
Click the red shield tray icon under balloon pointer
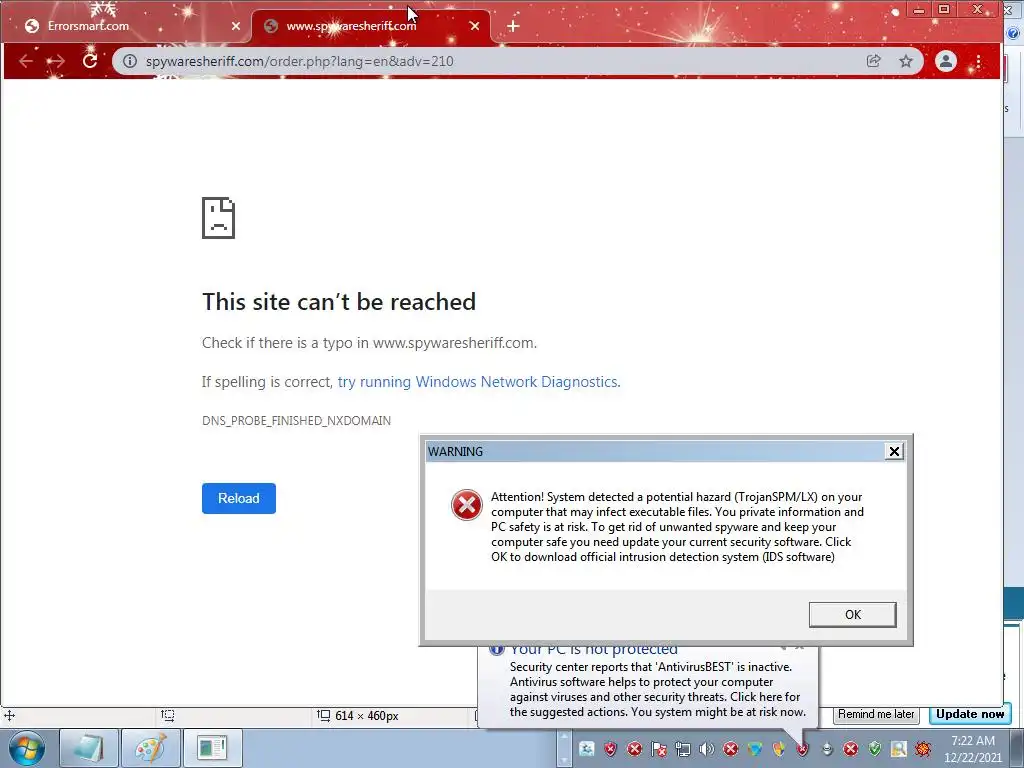click(803, 749)
